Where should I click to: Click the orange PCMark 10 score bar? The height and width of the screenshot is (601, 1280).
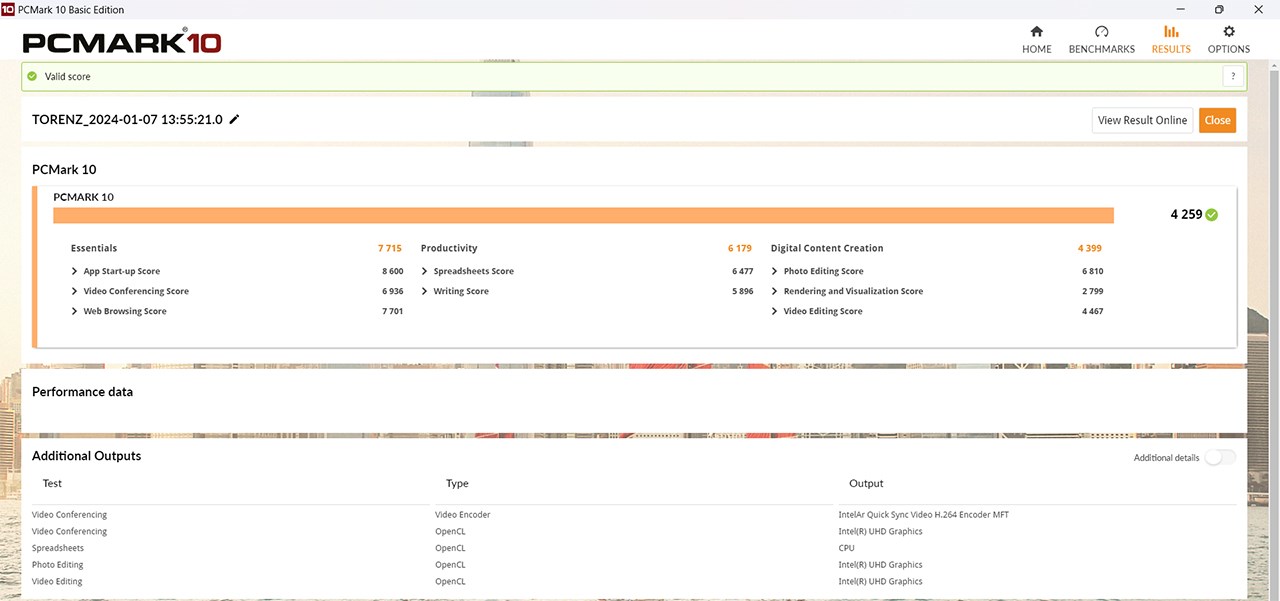coord(583,215)
